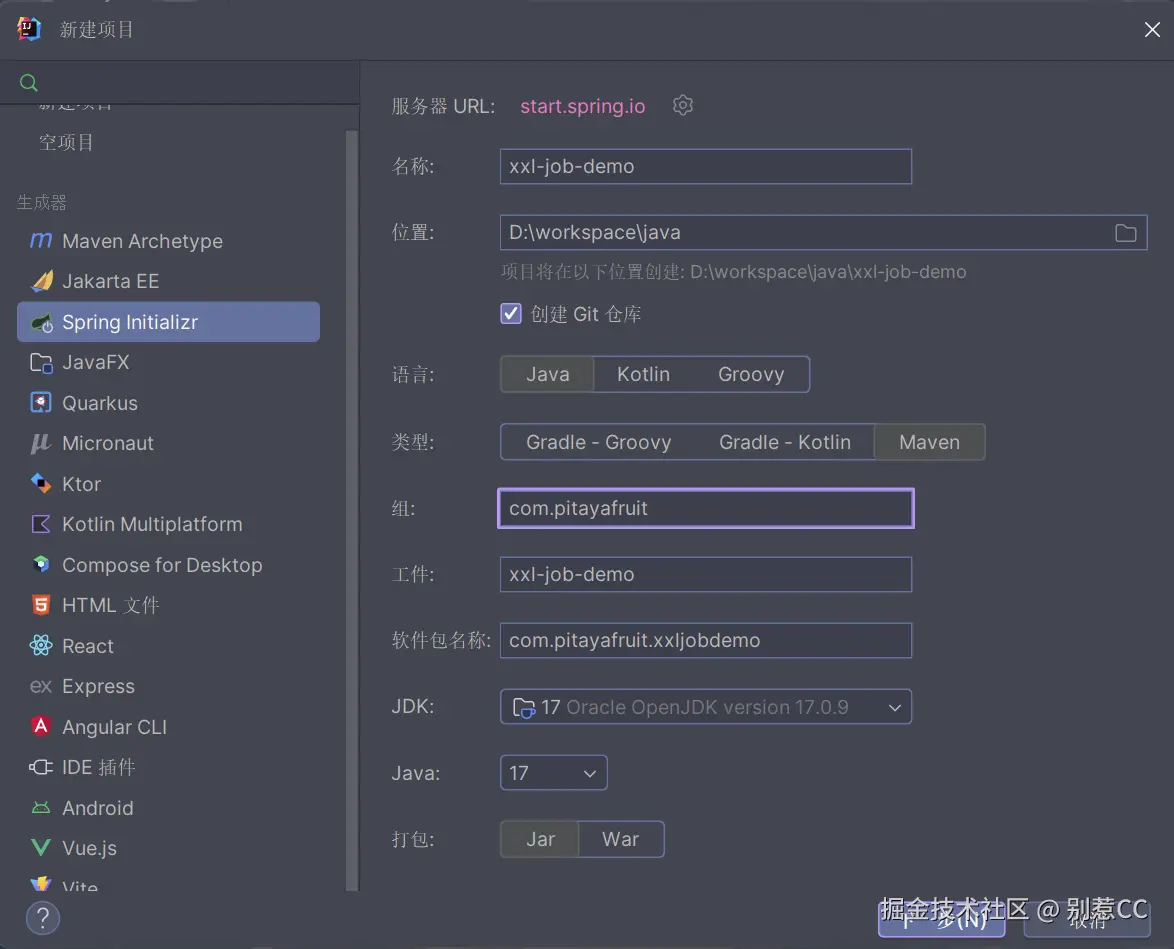The width and height of the screenshot is (1174, 949).
Task: Select Kotlin Multiplatform generator
Action: [x=168, y=524]
